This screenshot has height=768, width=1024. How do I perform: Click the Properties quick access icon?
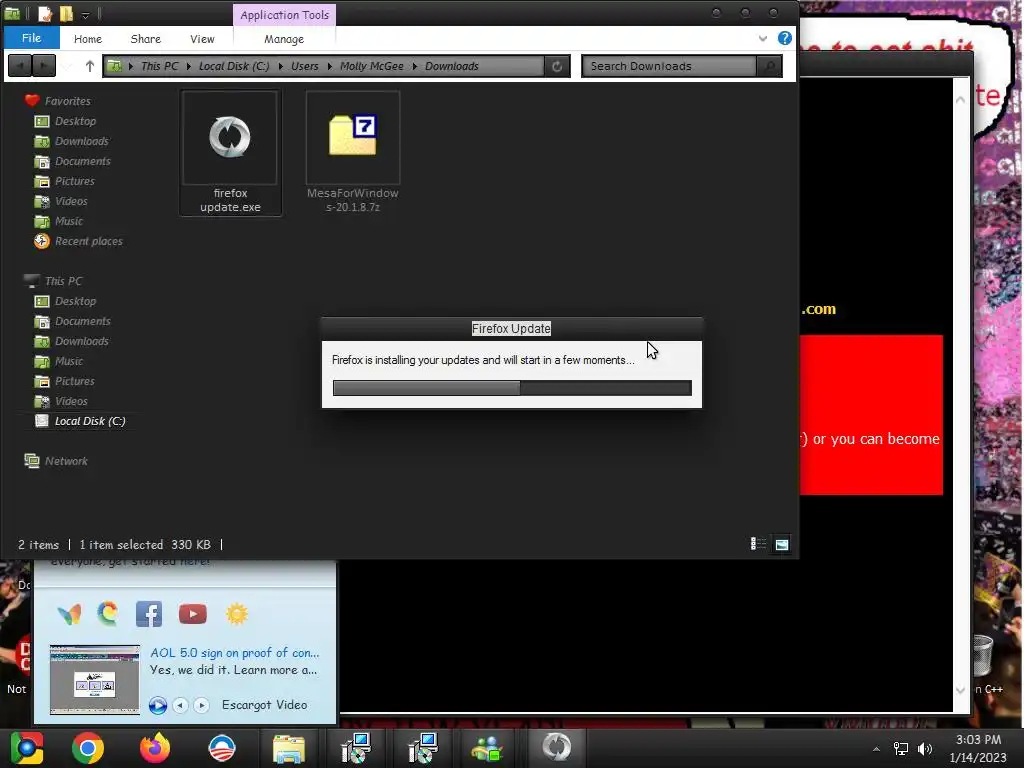(x=44, y=14)
